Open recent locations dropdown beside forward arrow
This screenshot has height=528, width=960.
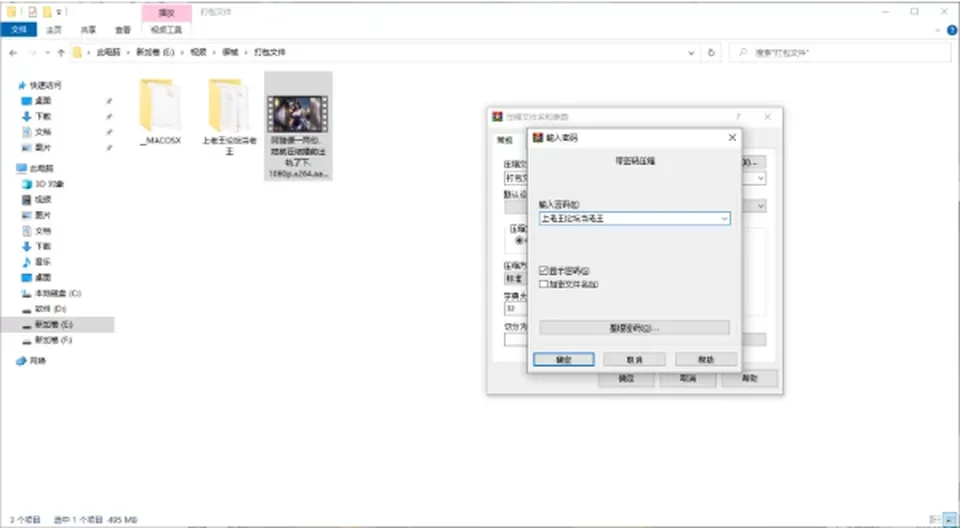click(47, 53)
